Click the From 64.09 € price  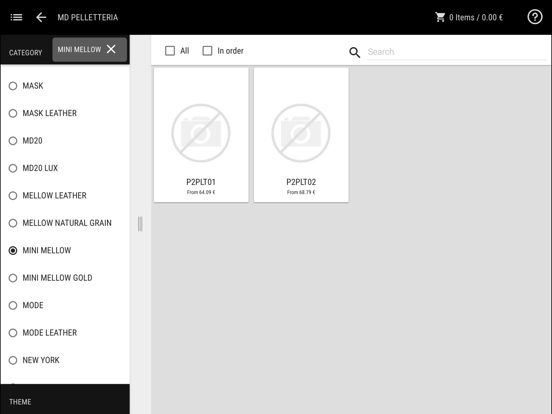tap(201, 192)
